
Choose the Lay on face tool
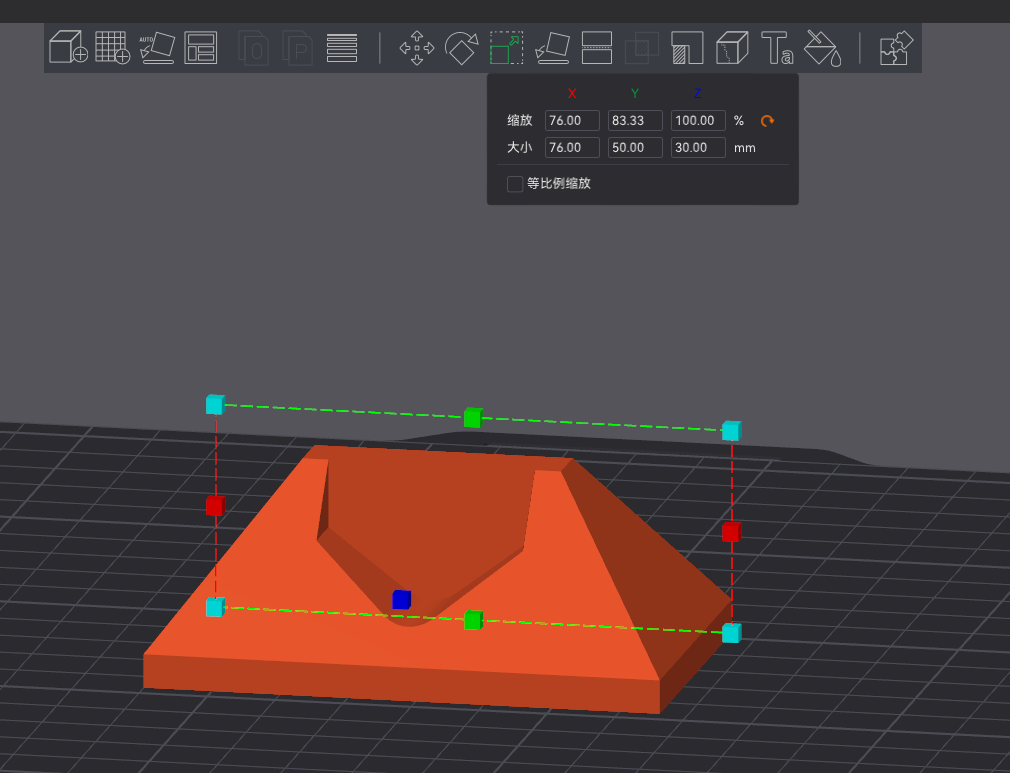(553, 48)
